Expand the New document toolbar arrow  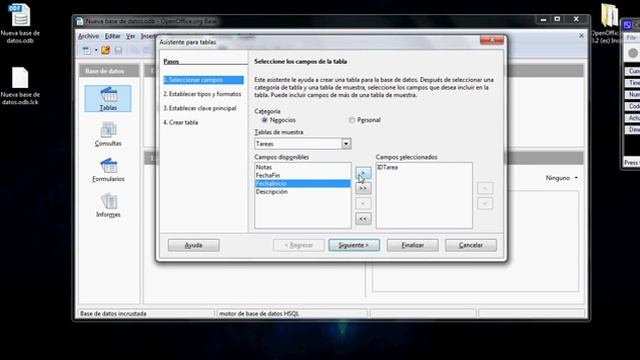(96, 50)
